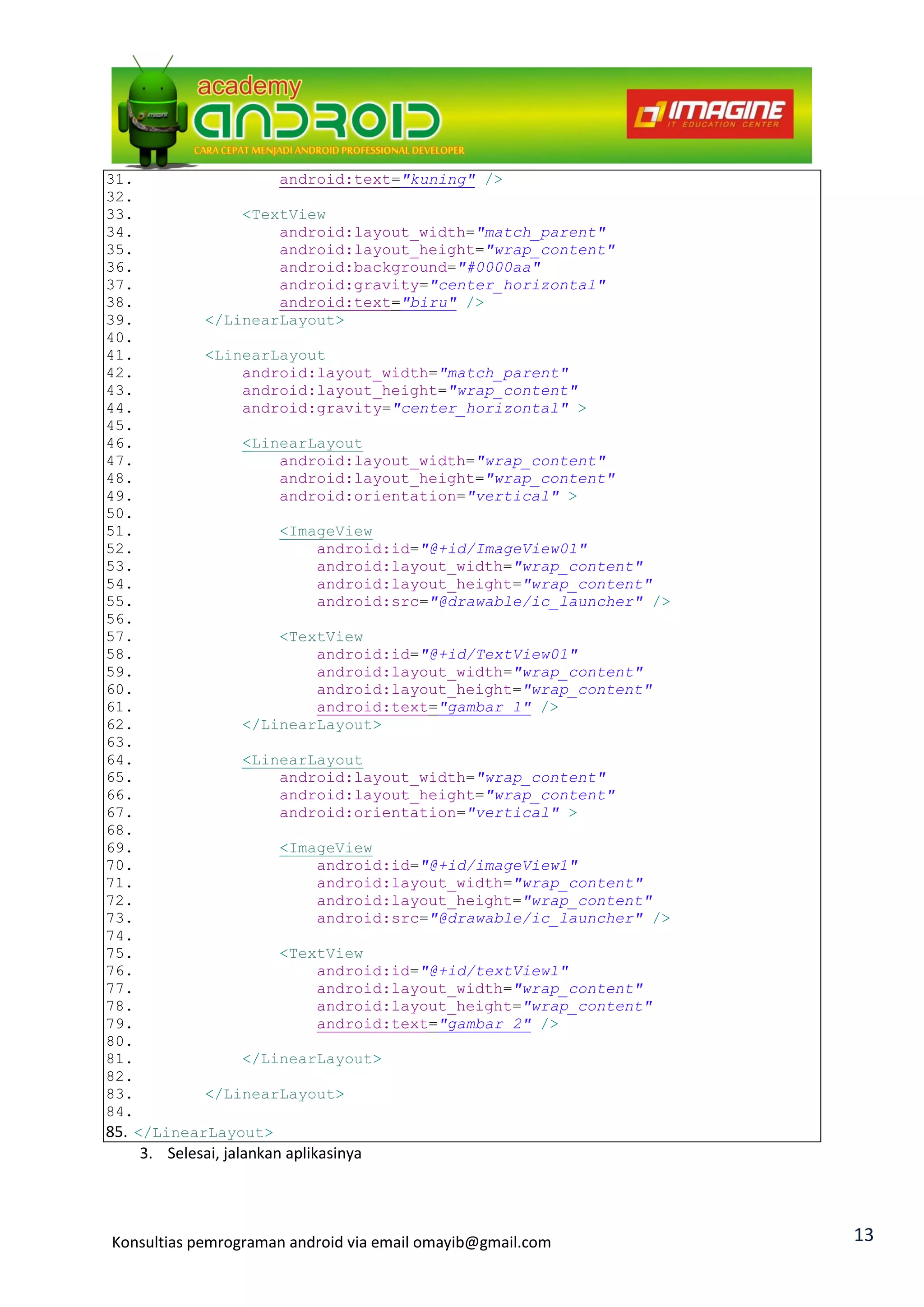Click closing </LinearLayout> on line 85

[x=203, y=1133]
